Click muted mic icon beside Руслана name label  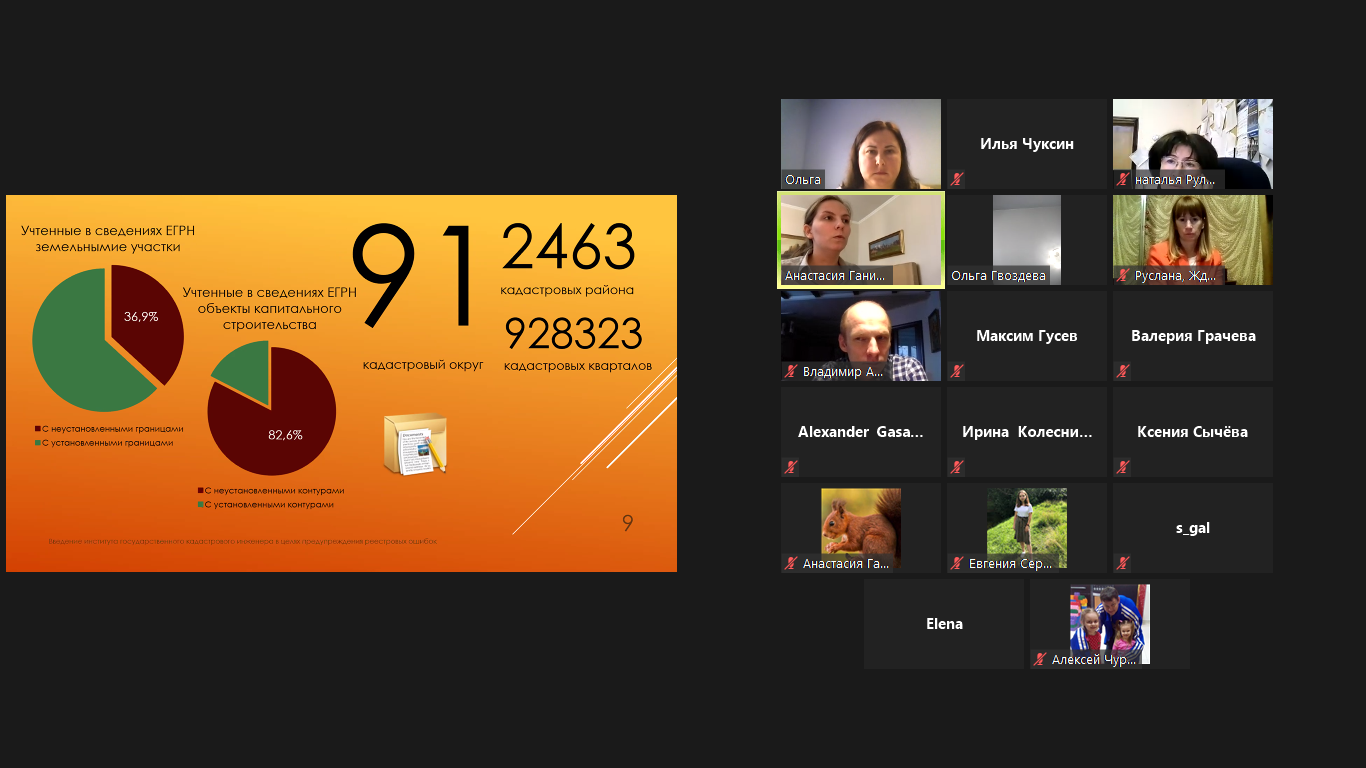[x=1123, y=276]
